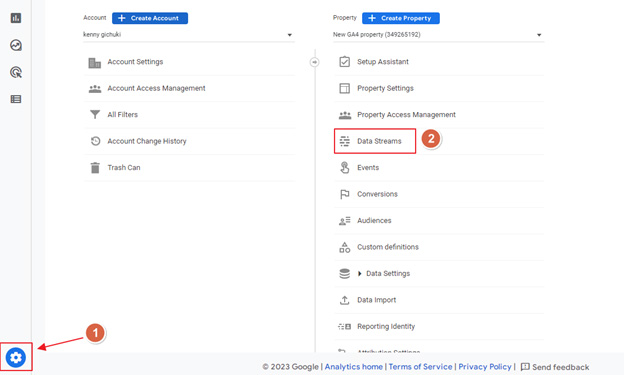Click the Data Streams icon
This screenshot has width=624, height=375.
click(x=345, y=141)
